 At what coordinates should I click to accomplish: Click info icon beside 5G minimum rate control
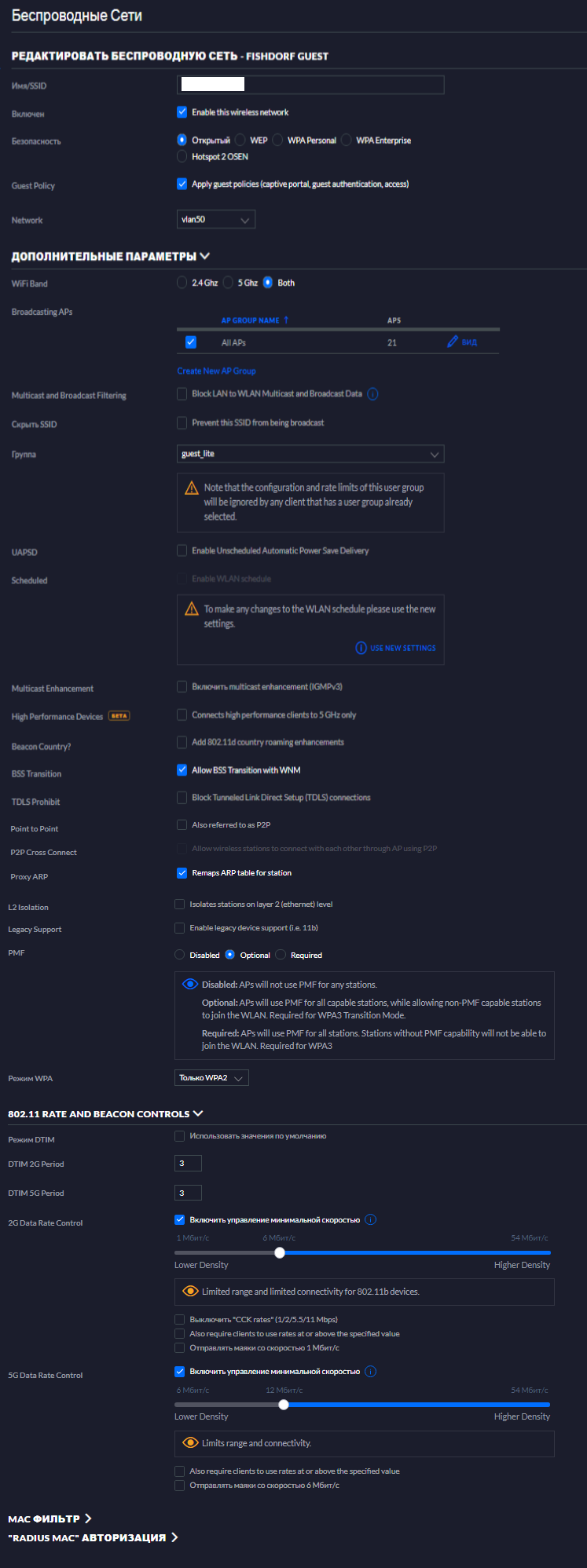(371, 1371)
